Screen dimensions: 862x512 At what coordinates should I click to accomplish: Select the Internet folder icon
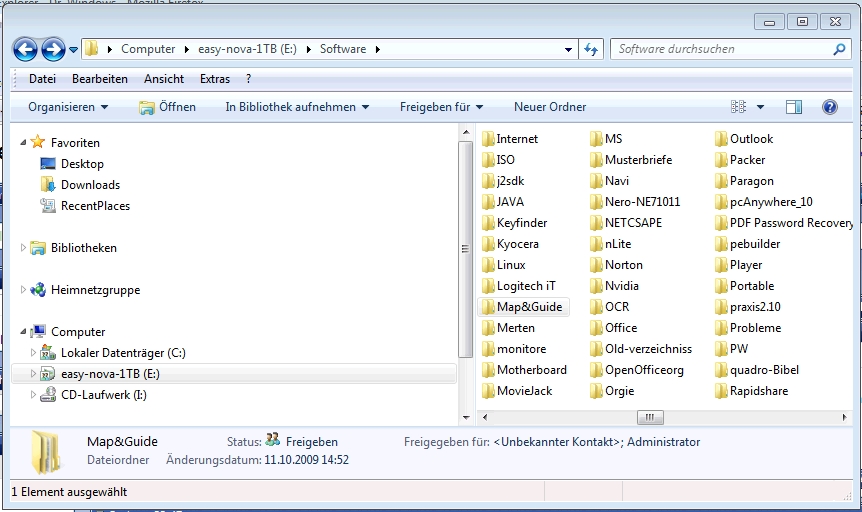pos(488,139)
